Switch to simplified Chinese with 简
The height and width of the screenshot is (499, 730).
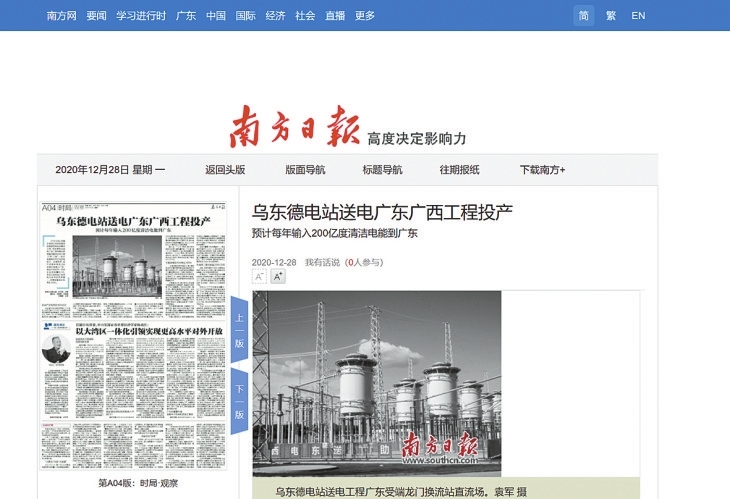coord(584,16)
